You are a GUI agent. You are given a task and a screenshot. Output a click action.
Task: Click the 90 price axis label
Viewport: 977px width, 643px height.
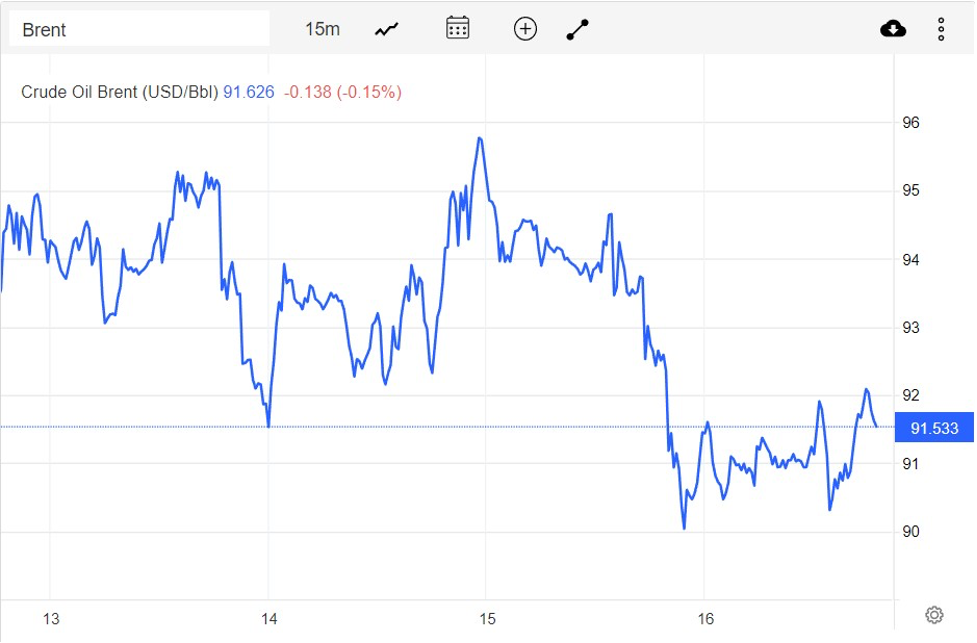tap(911, 532)
